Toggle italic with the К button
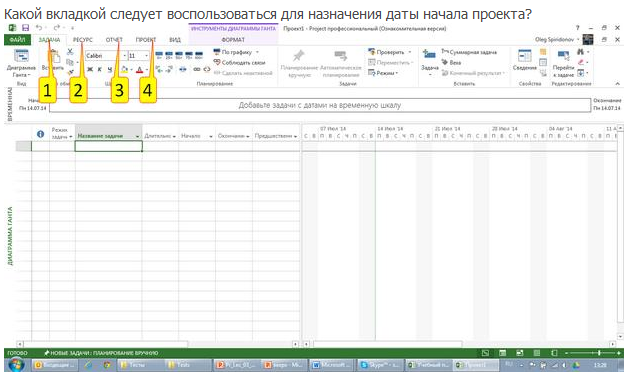 pyautogui.click(x=100, y=69)
